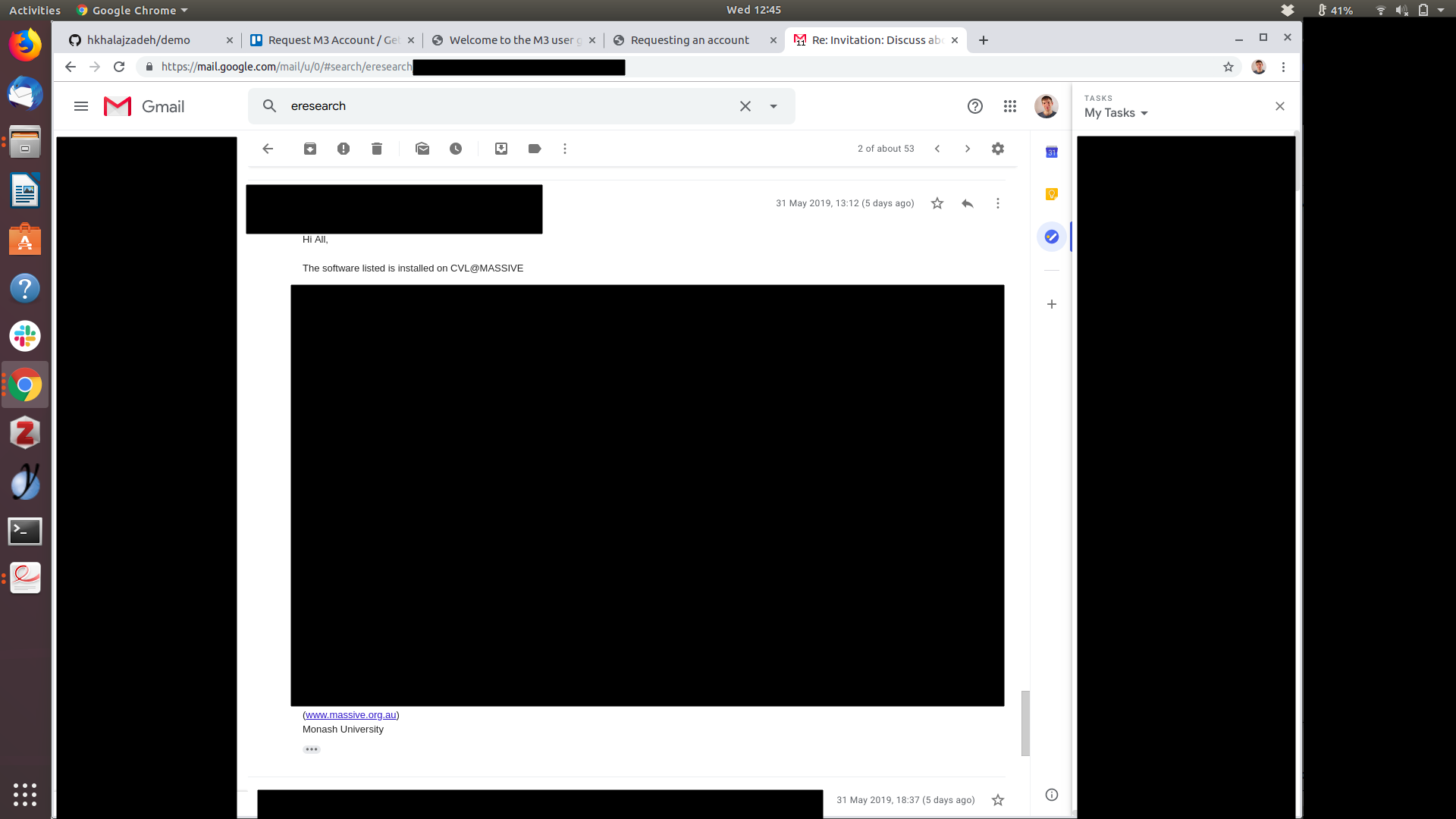Snooze this email with clock icon
This screenshot has height=819, width=1456.
coord(456,149)
